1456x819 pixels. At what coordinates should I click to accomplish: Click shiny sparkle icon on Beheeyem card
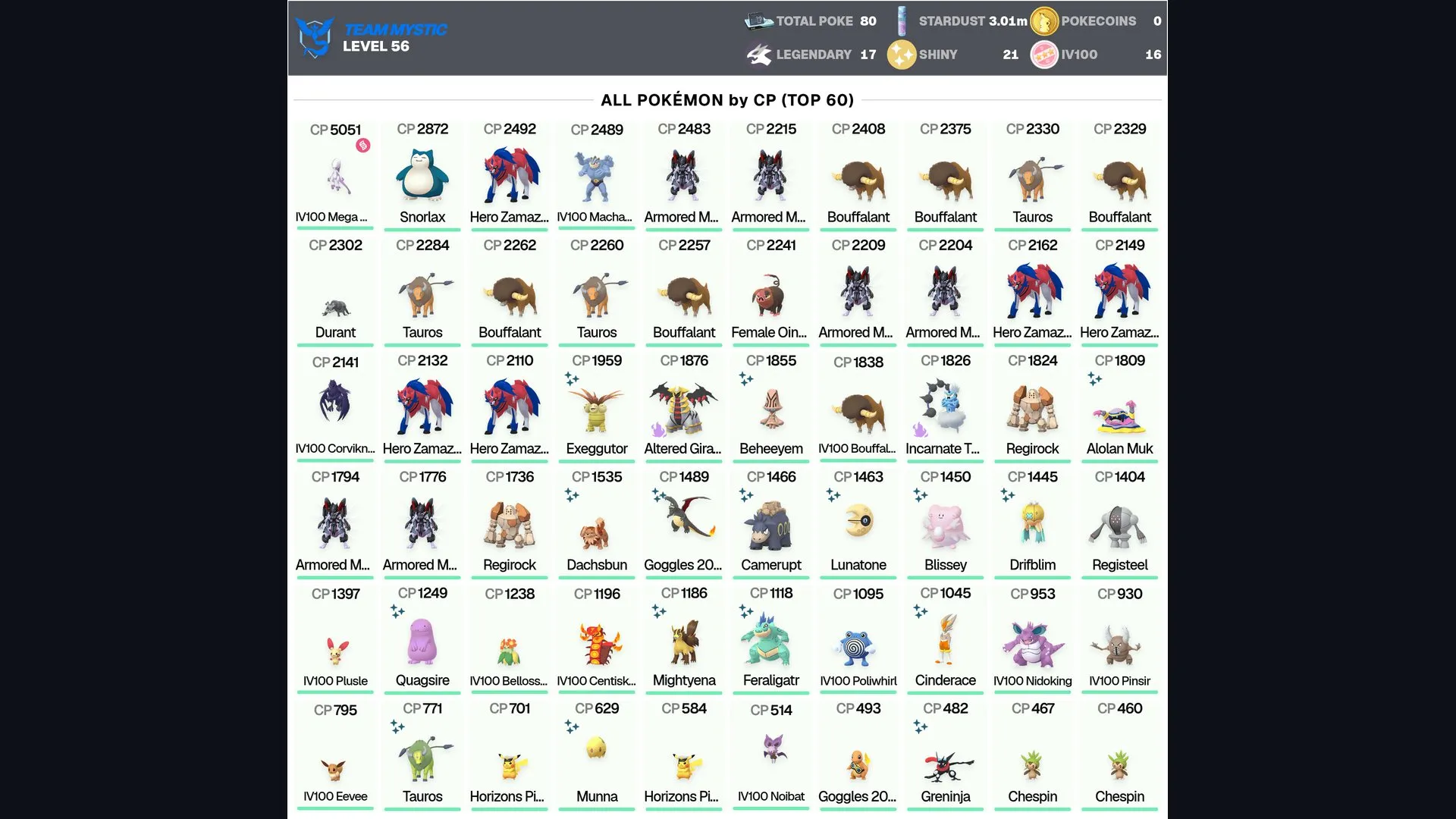(x=746, y=378)
